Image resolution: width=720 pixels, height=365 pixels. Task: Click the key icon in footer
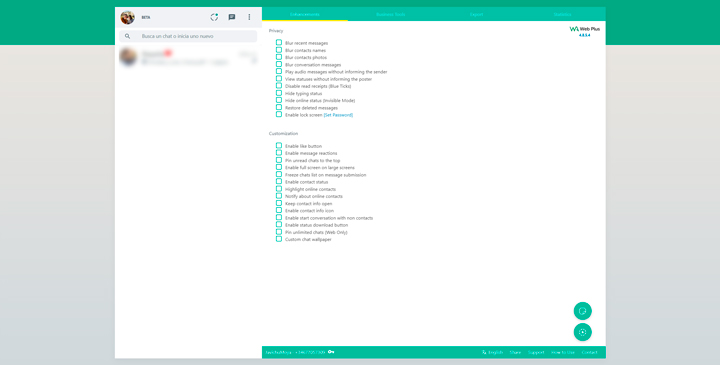click(x=331, y=352)
